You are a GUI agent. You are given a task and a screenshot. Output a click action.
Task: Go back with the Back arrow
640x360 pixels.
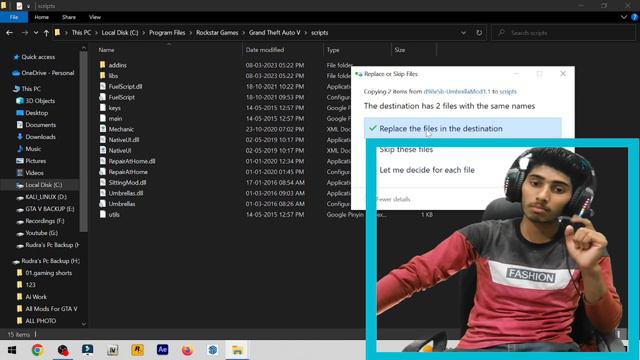click(9, 33)
